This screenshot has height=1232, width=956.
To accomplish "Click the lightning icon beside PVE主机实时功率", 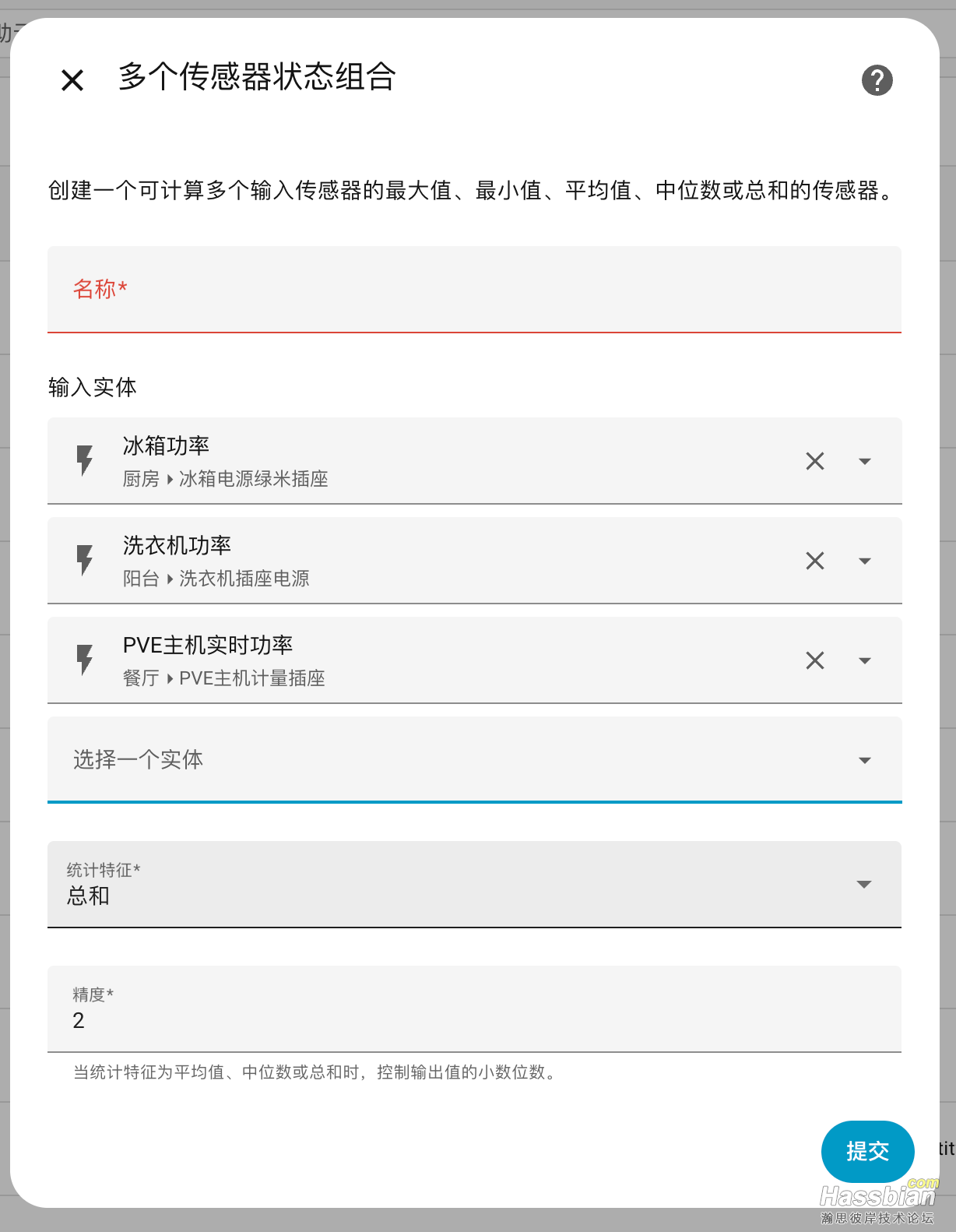I will (85, 660).
